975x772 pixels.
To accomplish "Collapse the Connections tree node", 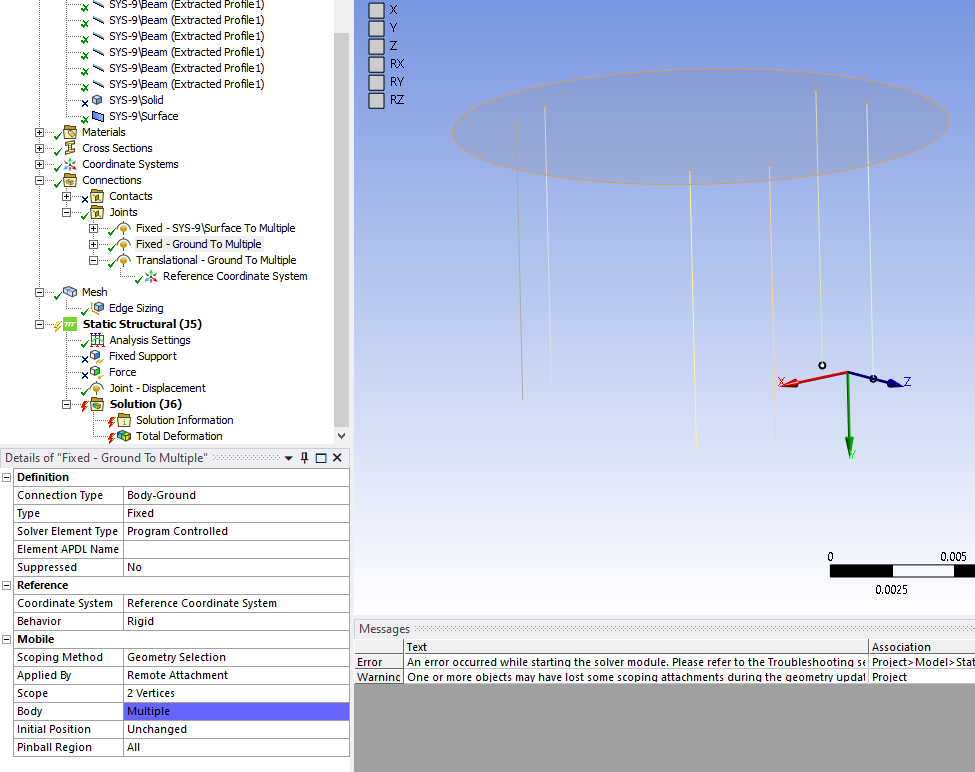I will (40, 180).
